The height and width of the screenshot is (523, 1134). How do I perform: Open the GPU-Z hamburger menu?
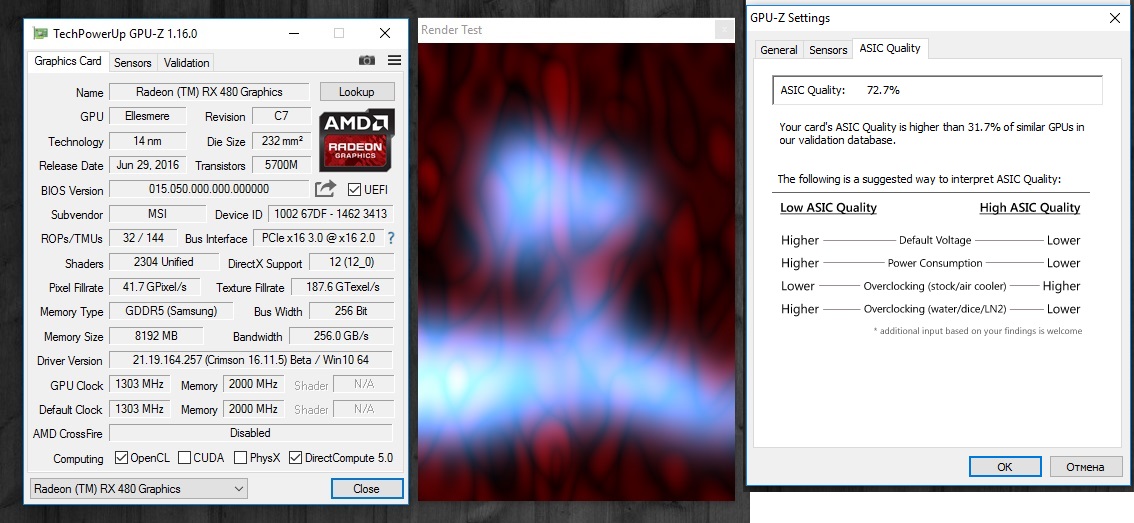[x=394, y=60]
